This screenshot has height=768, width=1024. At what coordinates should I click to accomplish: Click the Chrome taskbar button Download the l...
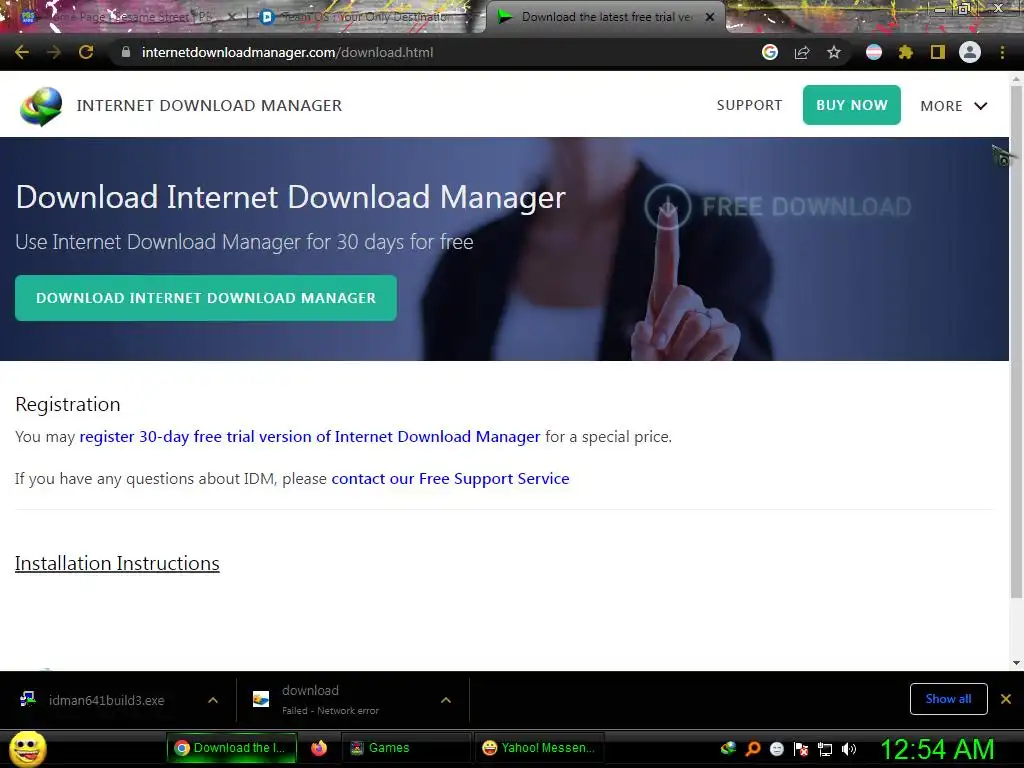pos(232,748)
